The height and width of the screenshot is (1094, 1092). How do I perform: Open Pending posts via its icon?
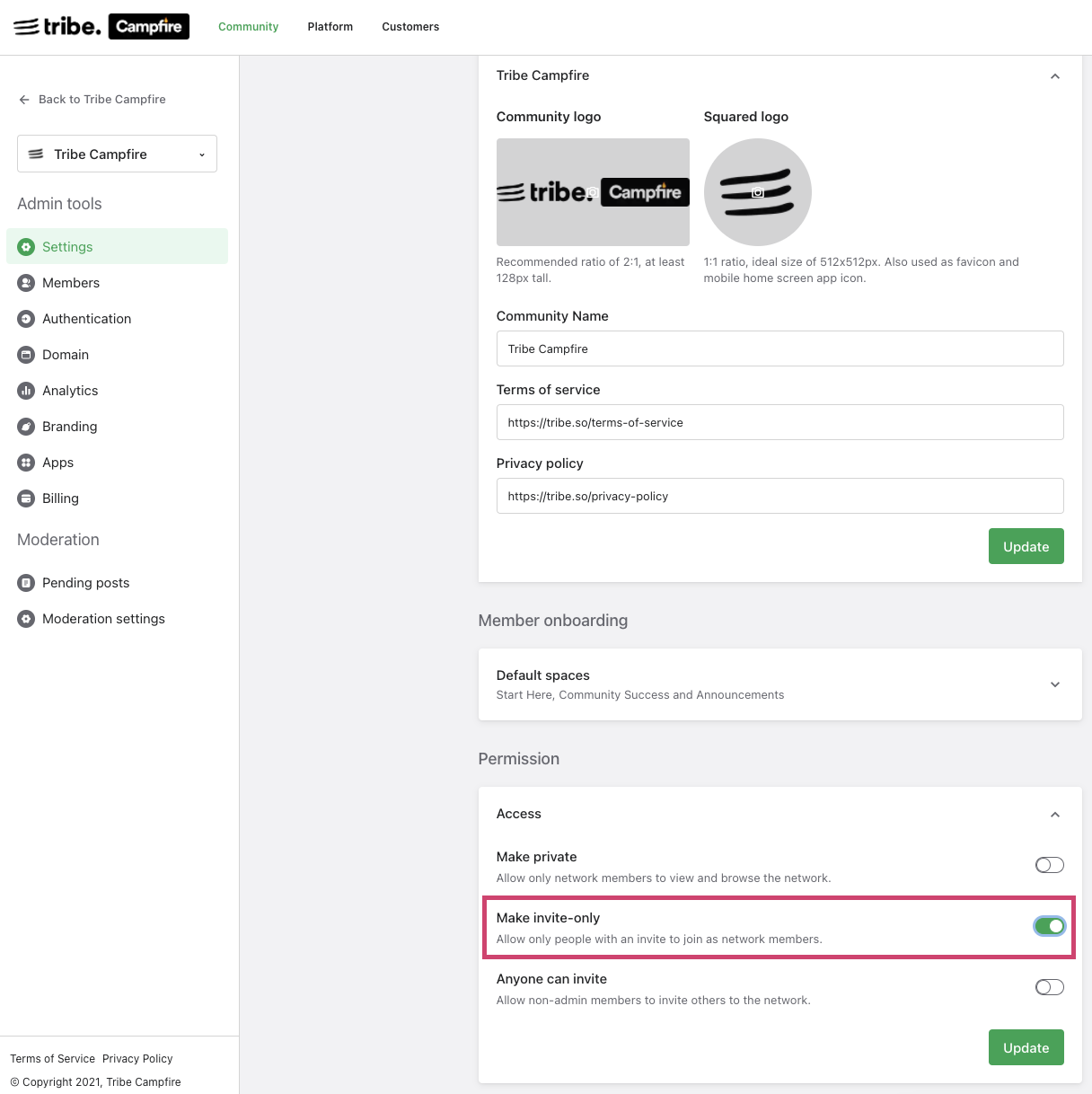pyautogui.click(x=26, y=583)
